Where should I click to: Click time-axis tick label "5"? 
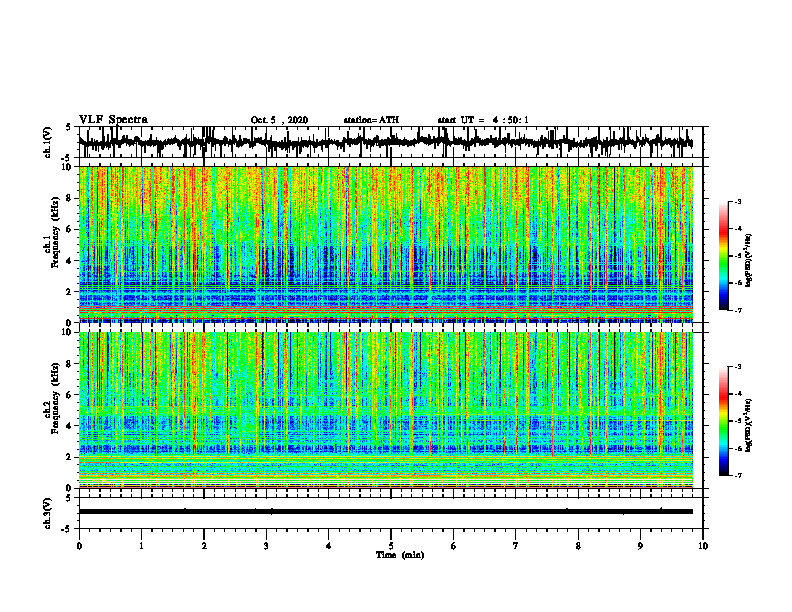pyautogui.click(x=391, y=546)
